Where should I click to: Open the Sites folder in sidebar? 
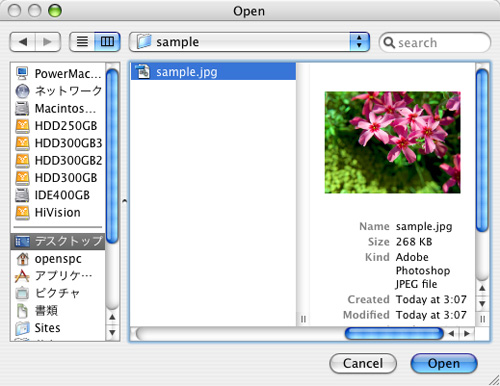58,328
